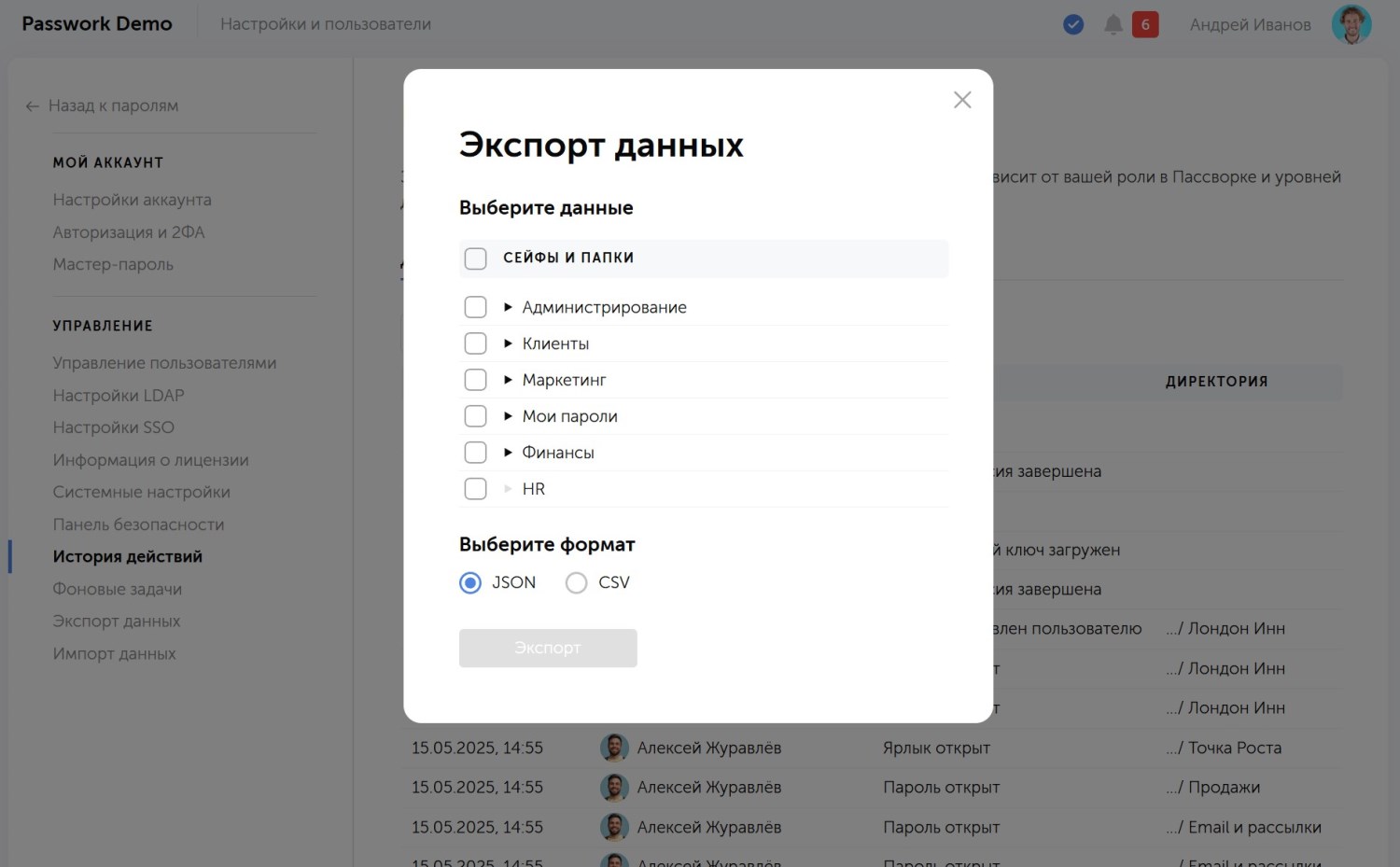
Task: Open the user profile avatar
Action: tap(1351, 24)
